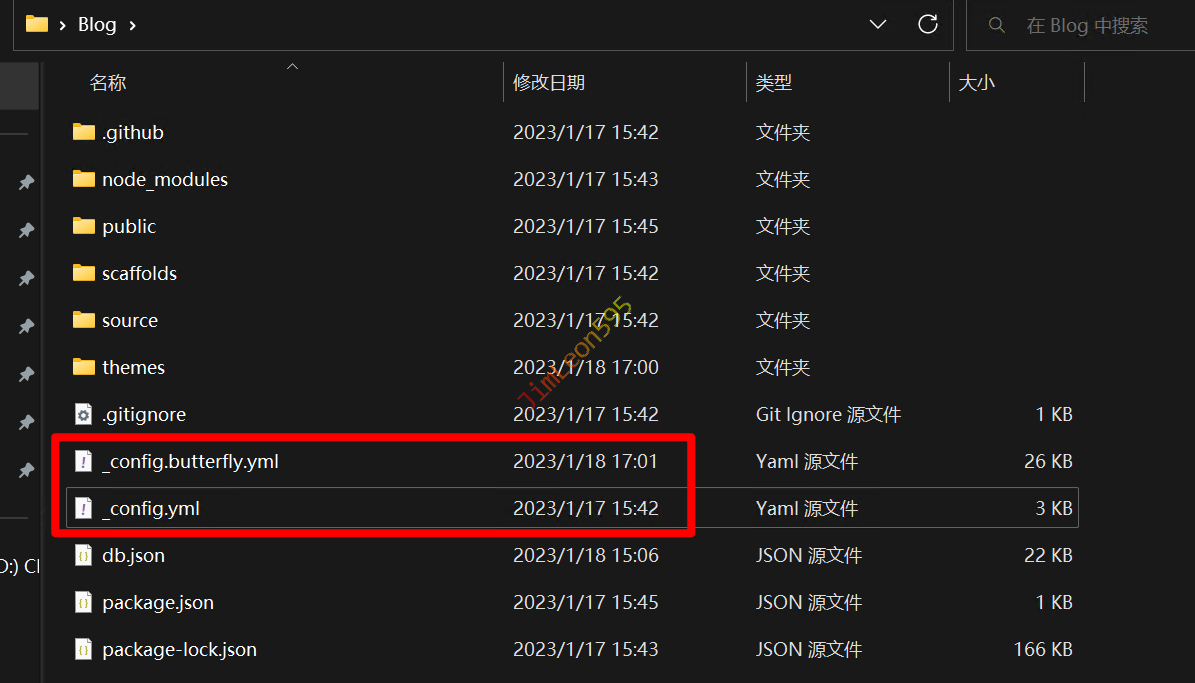Select the themes folder name
1195x683 pixels.
(x=133, y=367)
